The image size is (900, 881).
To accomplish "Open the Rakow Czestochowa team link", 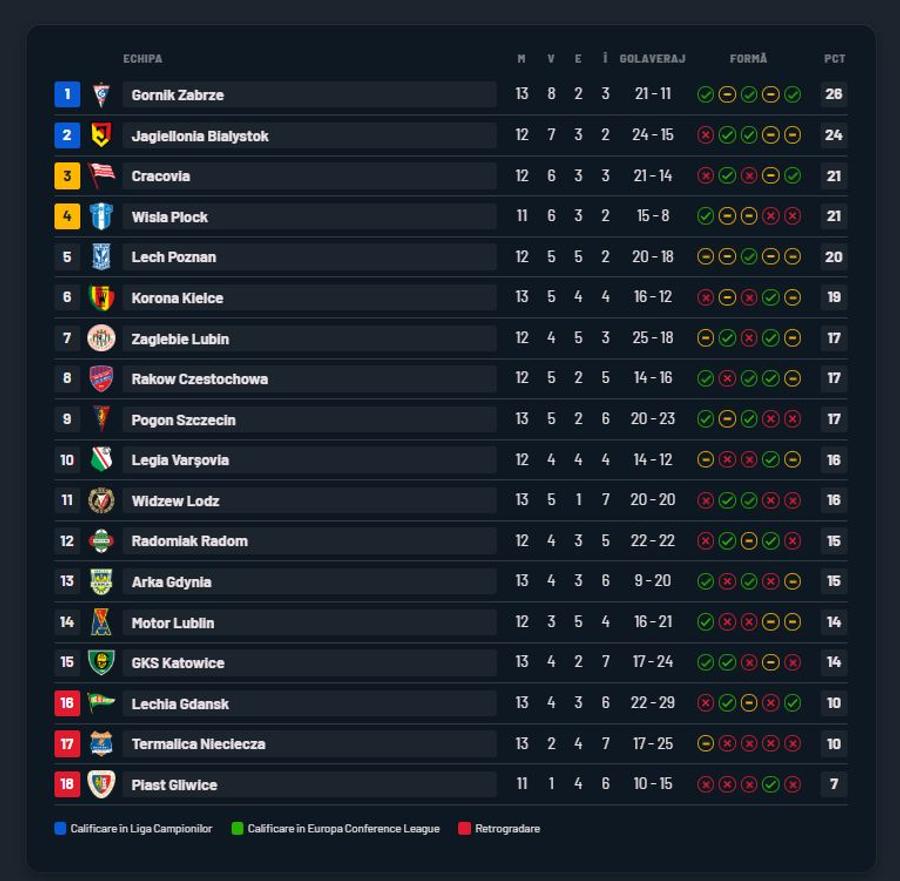I will (200, 379).
